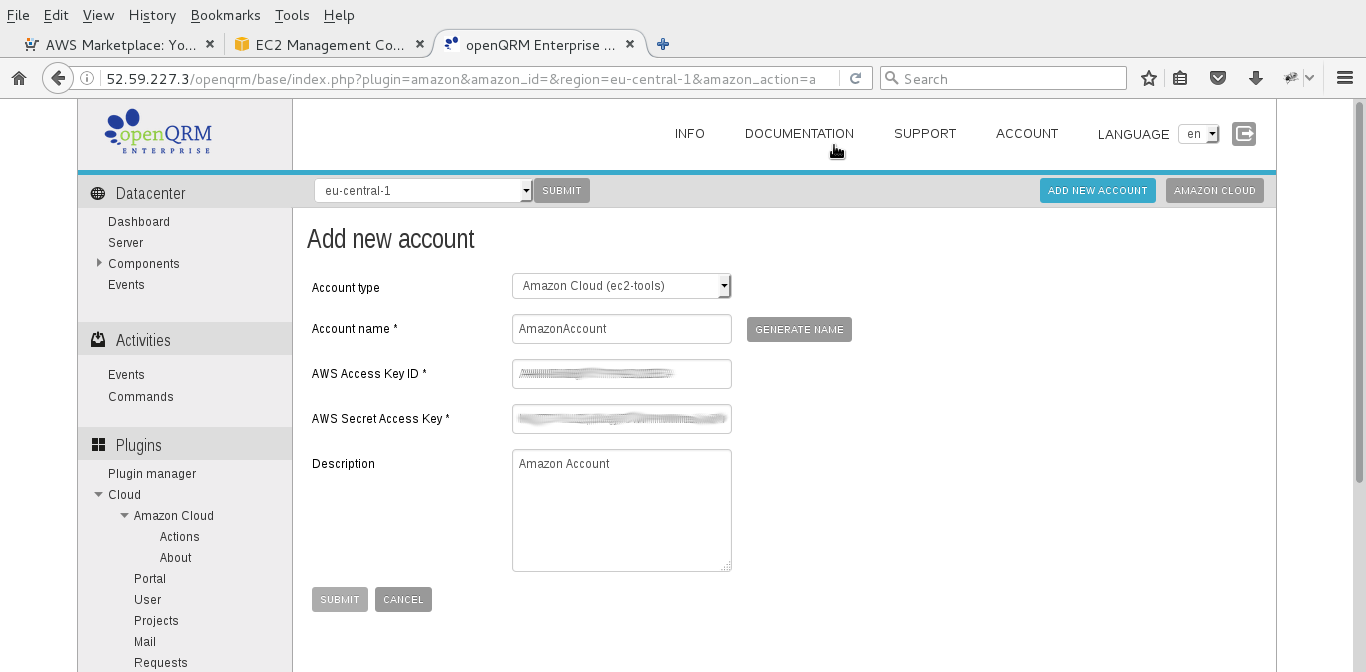Click the site info icon in URL bar

pos(88,78)
